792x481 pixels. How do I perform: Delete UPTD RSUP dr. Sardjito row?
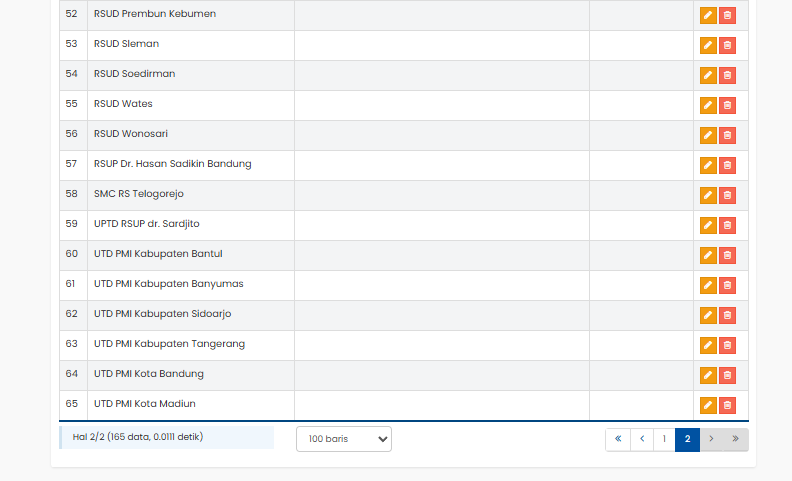(x=727, y=225)
